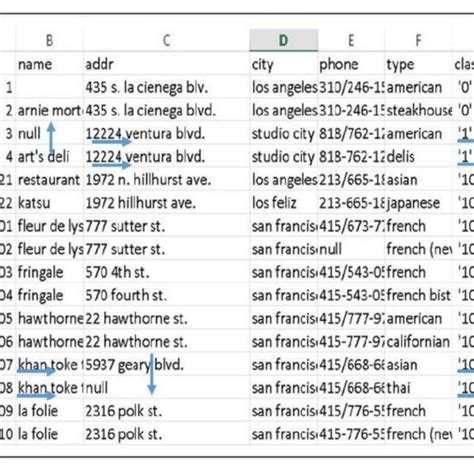
Task: Click the 'addr' header cell
Action: click(166, 63)
